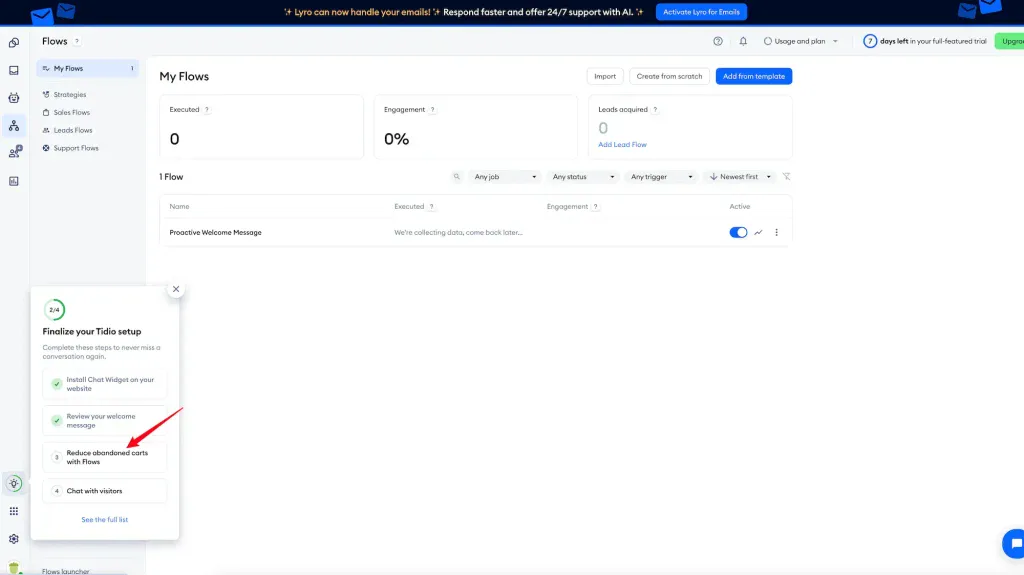Viewport: 1024px width, 575px height.
Task: Click the Upgrade button in header
Action: pos(1009,41)
